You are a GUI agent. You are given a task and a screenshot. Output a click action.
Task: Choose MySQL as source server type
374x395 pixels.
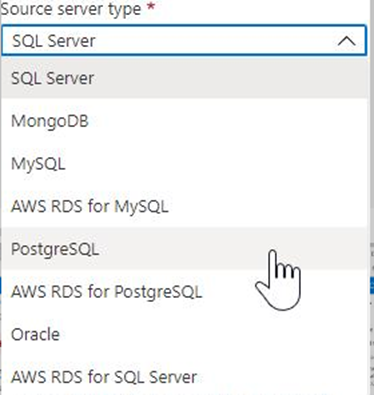click(184, 163)
